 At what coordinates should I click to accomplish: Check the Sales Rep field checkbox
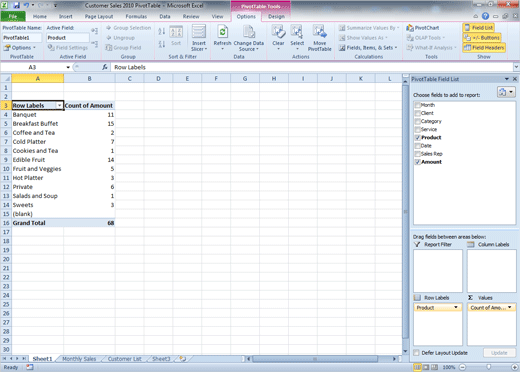417,154
